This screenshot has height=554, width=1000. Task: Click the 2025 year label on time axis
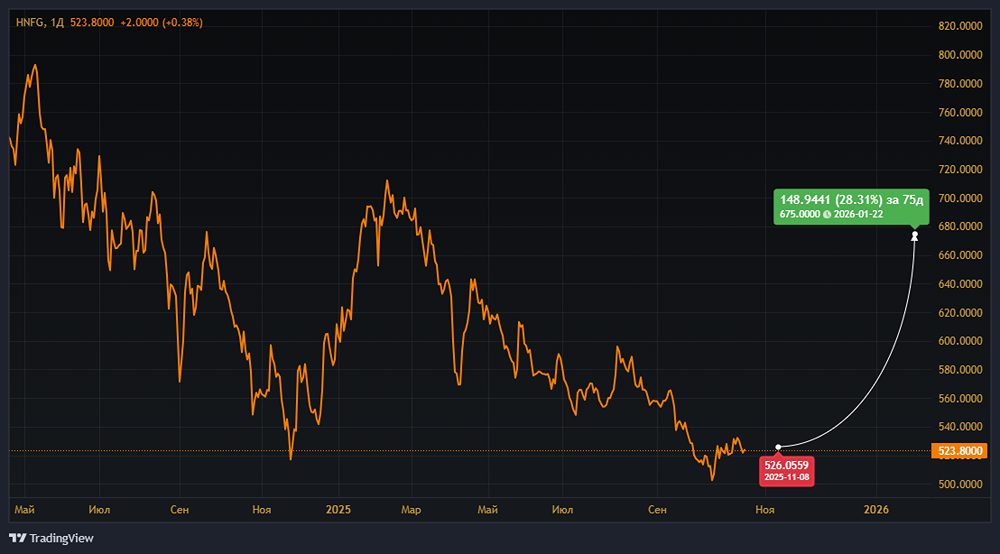pos(338,509)
